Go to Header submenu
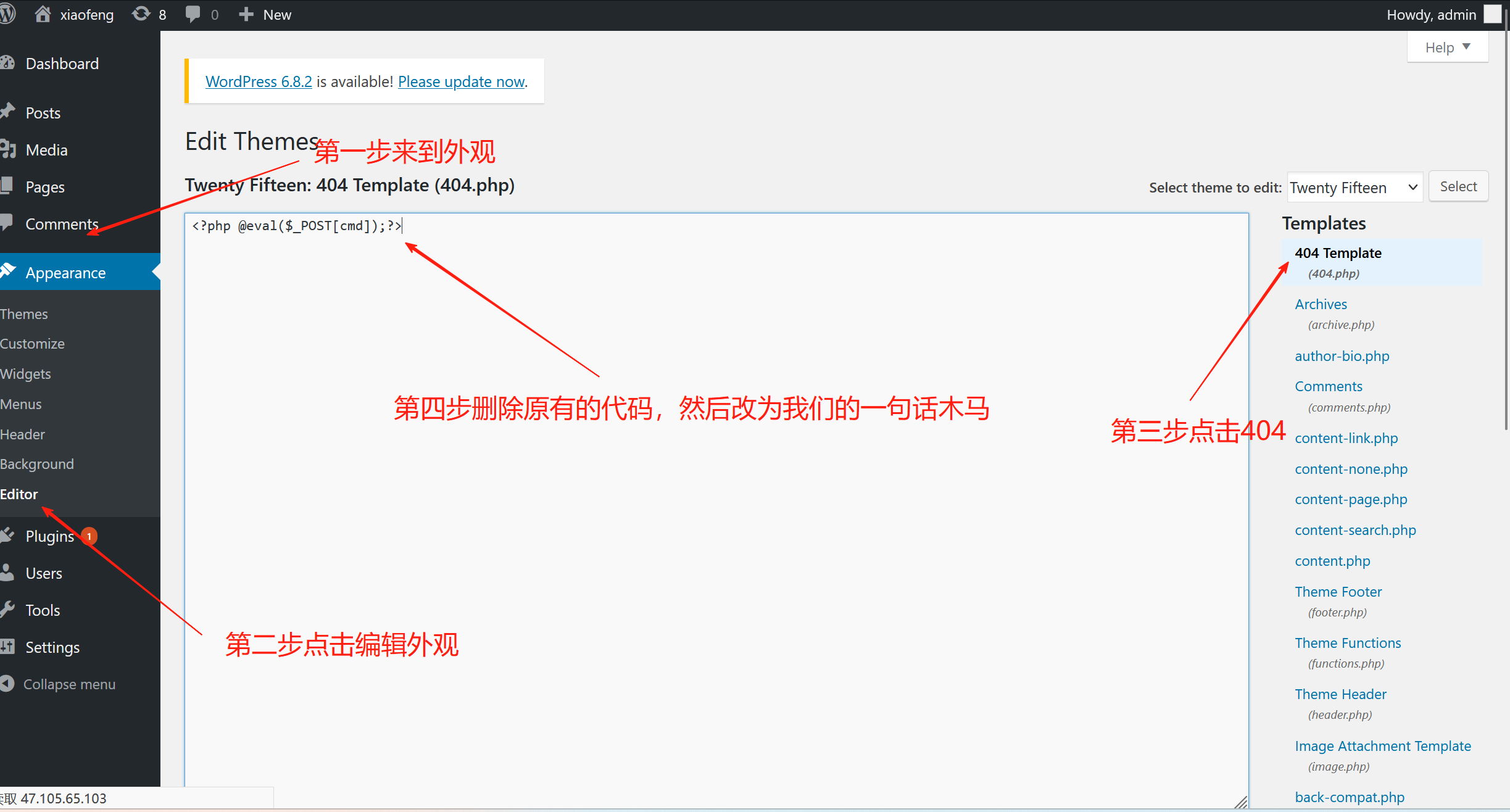Image resolution: width=1510 pixels, height=812 pixels. [x=22, y=434]
